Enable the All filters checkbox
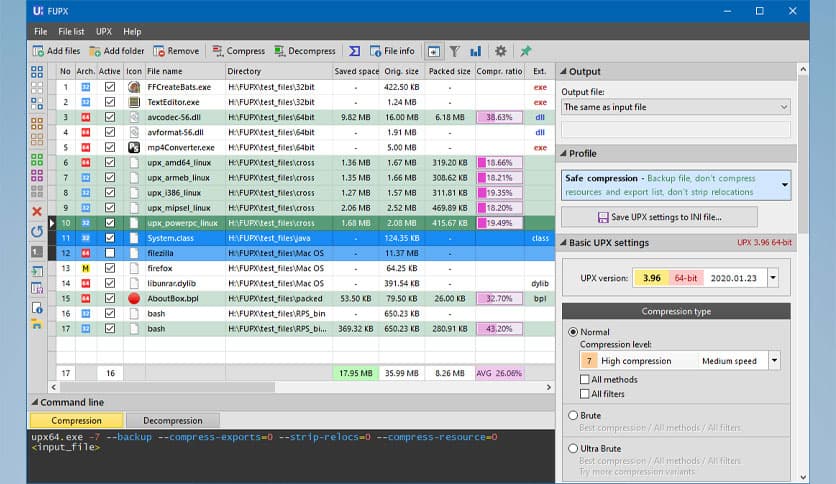This screenshot has width=836, height=484. pyautogui.click(x=585, y=394)
